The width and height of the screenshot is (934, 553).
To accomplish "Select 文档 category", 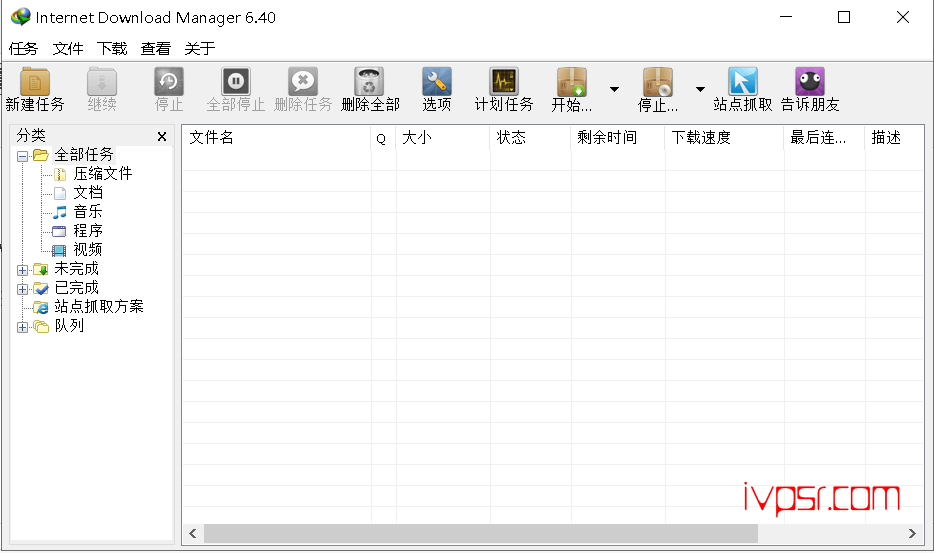I will click(x=88, y=193).
